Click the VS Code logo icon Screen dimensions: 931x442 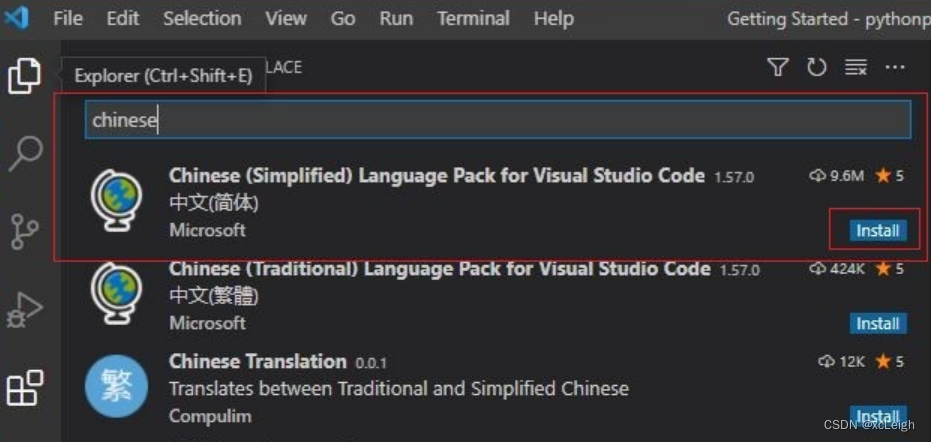tap(16, 18)
